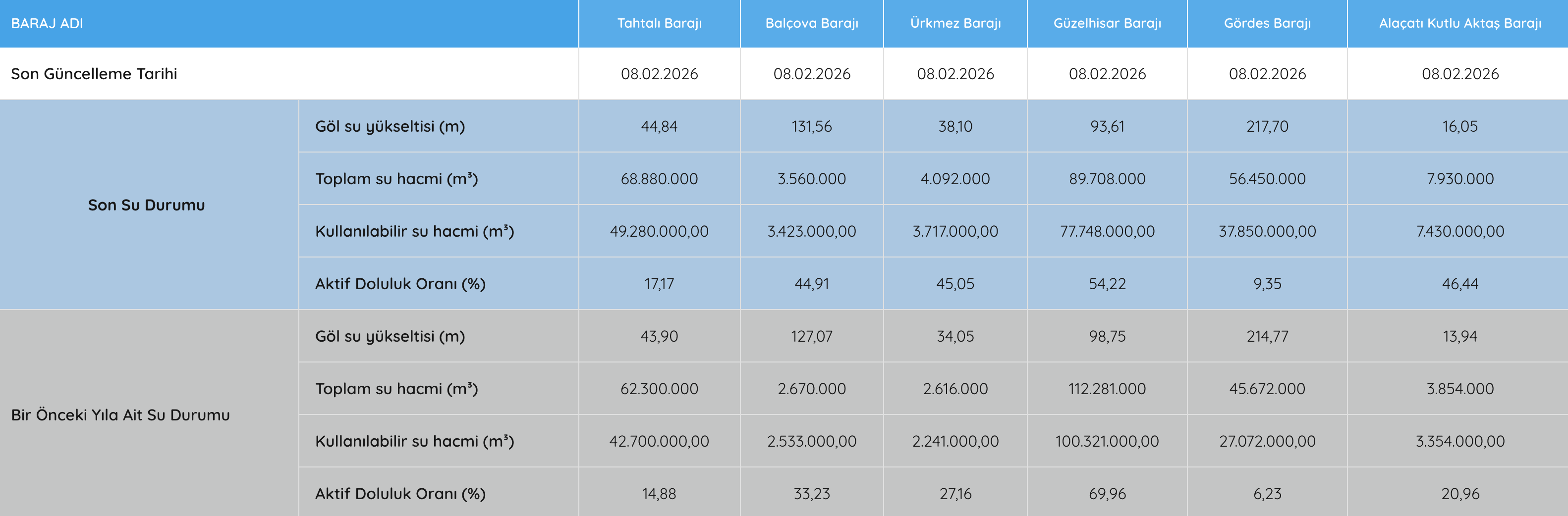The image size is (1568, 516).
Task: Click Gördes current fill rate value 9,35
Action: 1267,284
